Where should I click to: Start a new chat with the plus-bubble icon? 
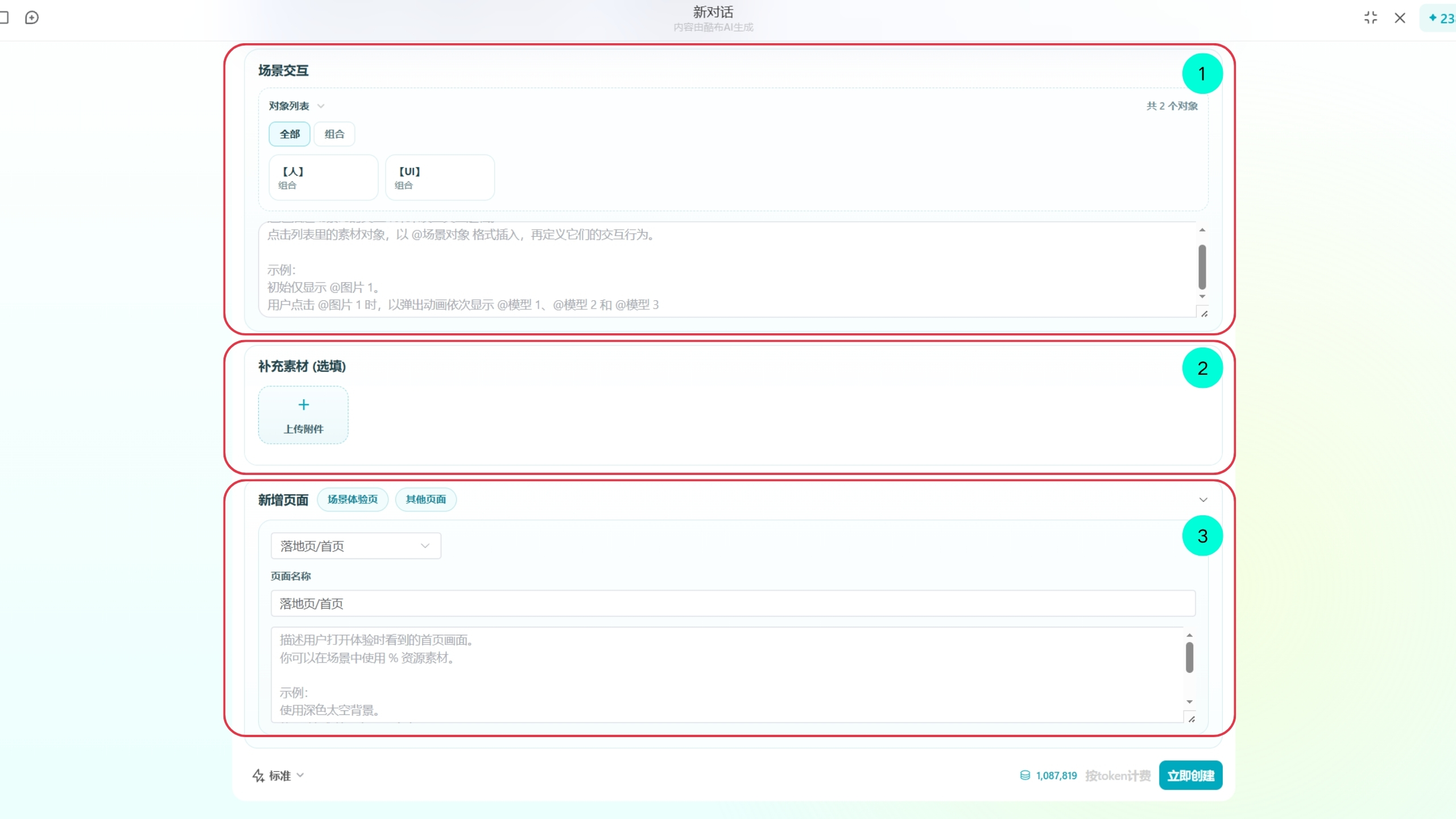(x=32, y=18)
